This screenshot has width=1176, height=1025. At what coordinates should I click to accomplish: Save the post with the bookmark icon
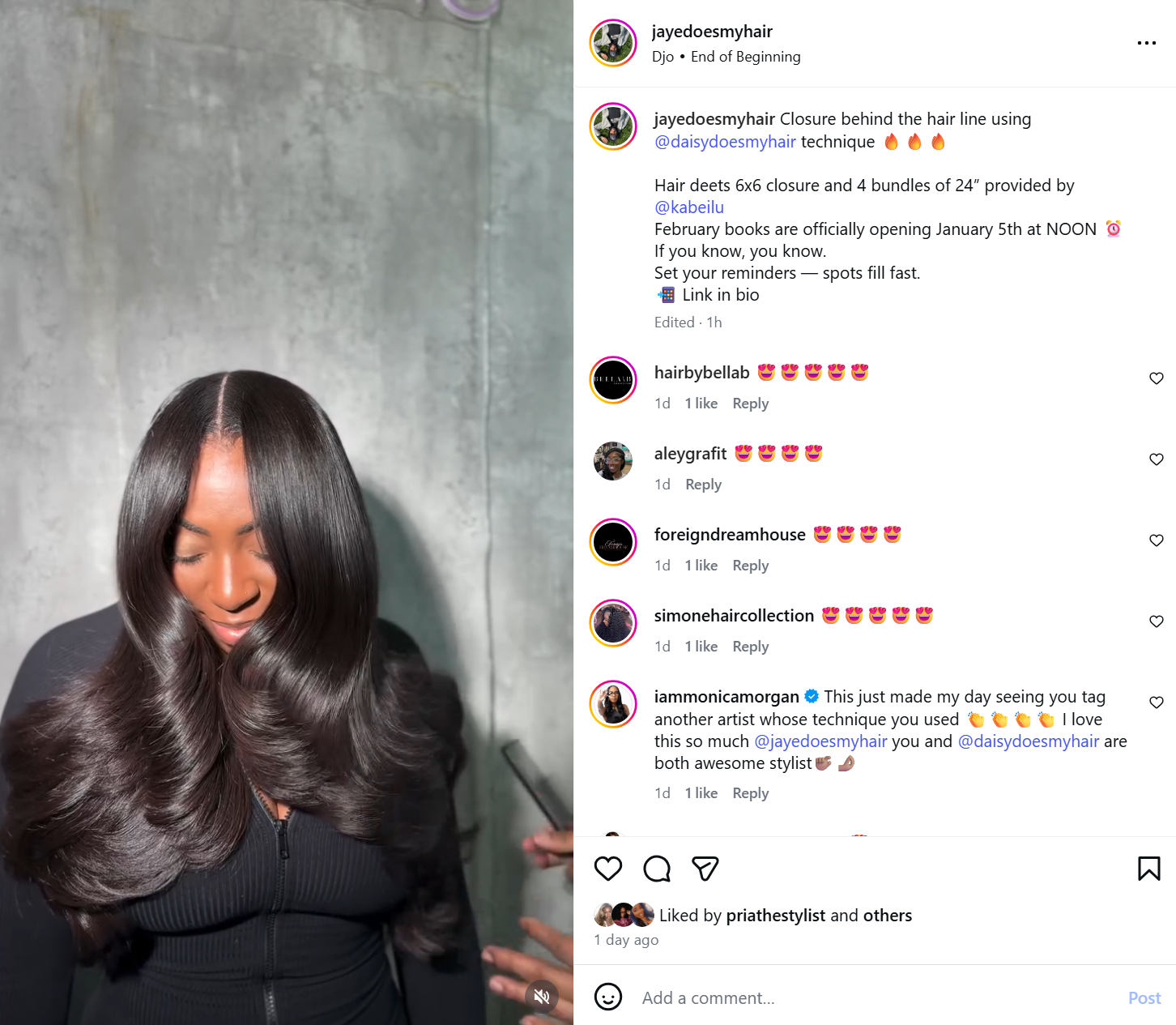pos(1148,869)
